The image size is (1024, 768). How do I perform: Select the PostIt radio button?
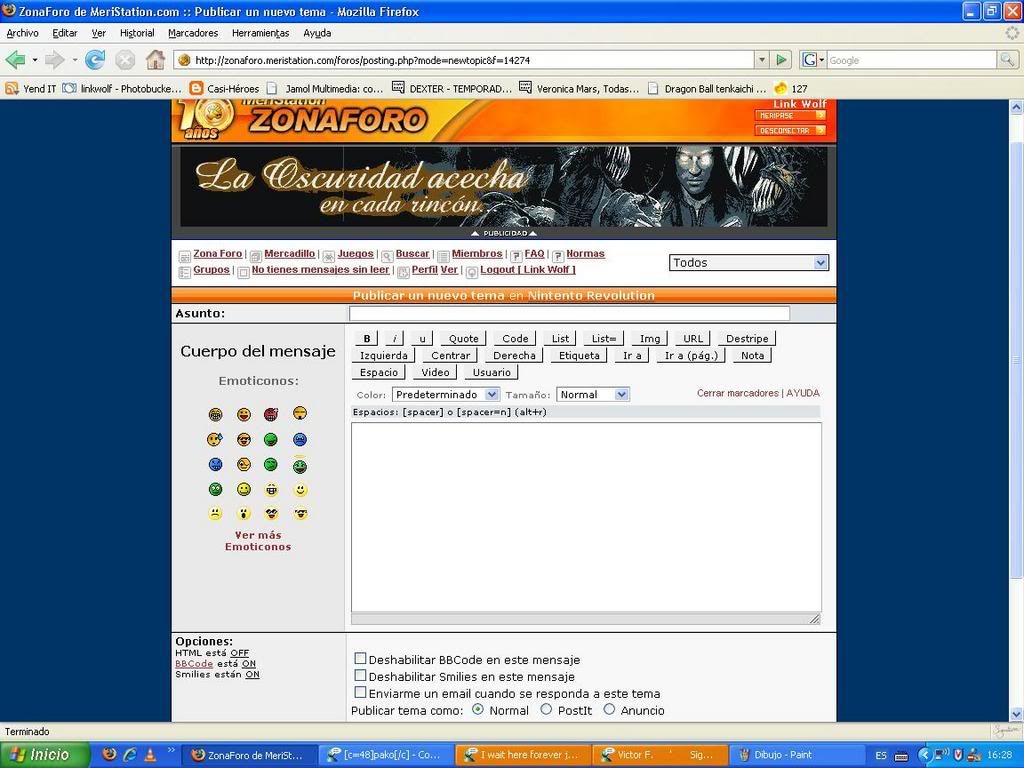546,709
